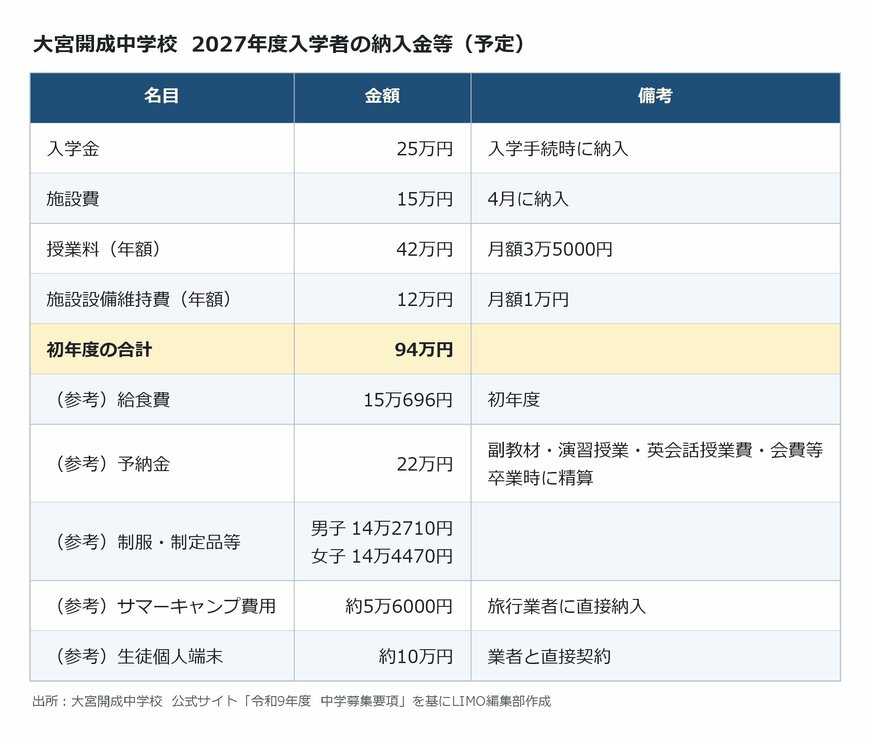Select the 金額 column header
This screenshot has height=744, width=870.
[382, 96]
